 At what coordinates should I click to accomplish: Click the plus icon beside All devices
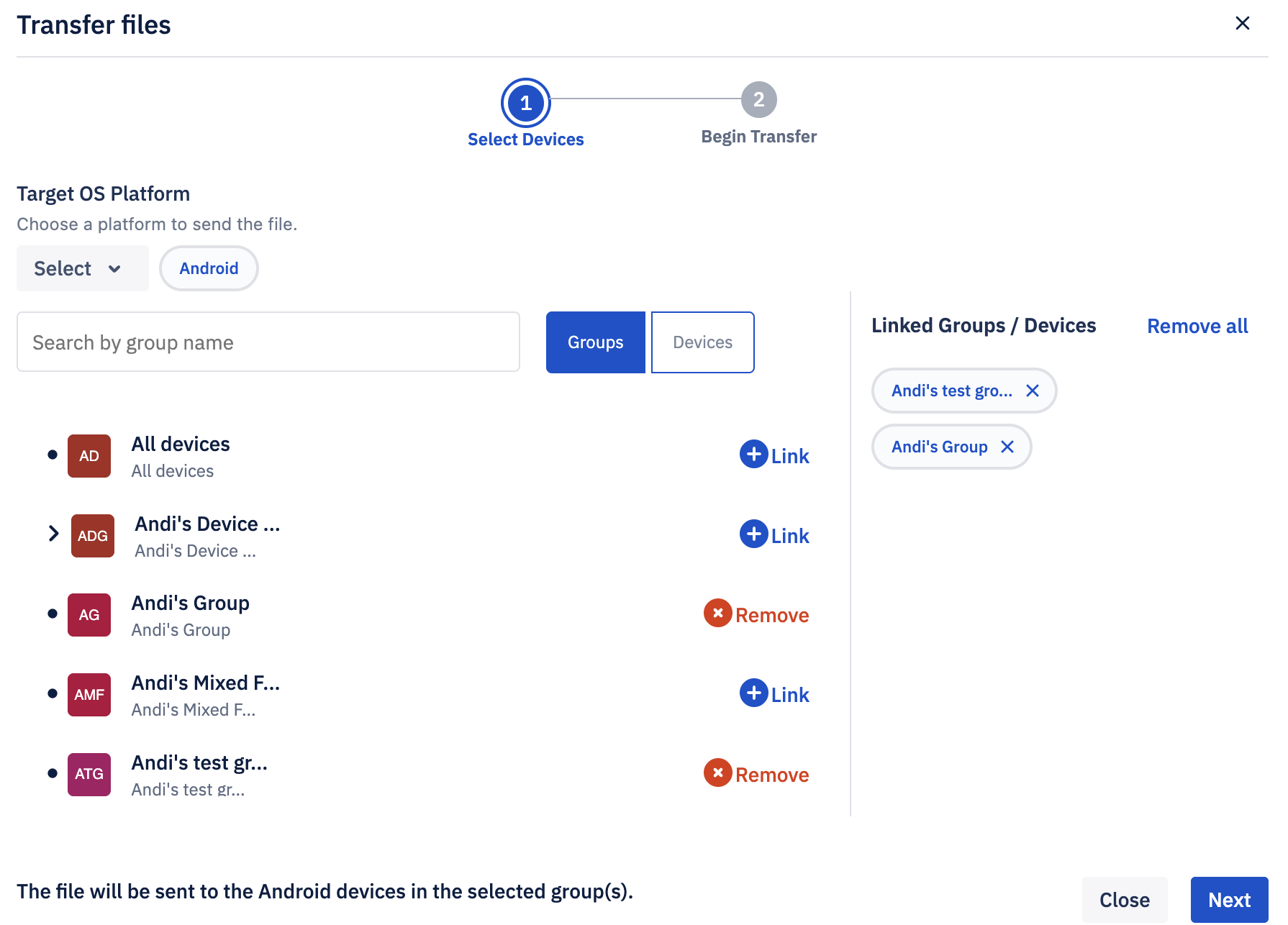753,455
